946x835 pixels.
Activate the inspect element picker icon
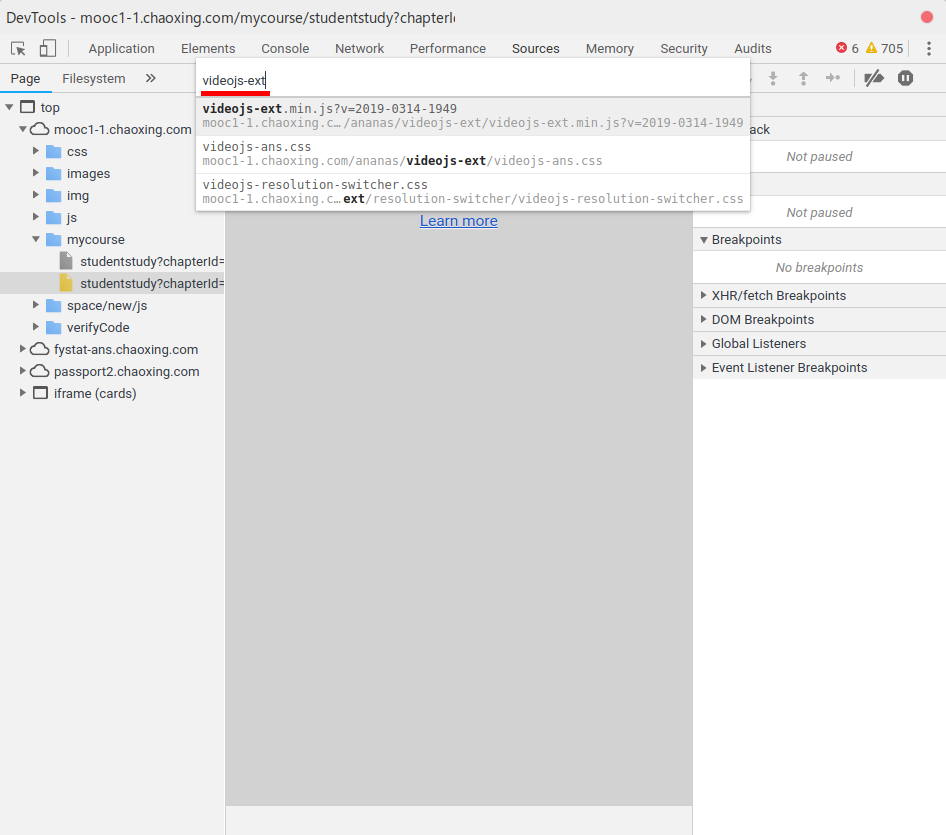point(18,48)
